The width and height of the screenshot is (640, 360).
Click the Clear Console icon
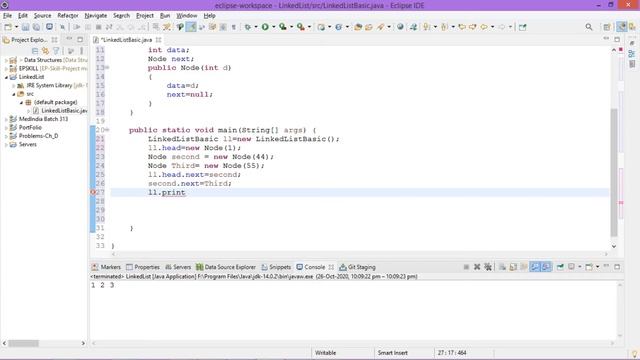click(502, 267)
